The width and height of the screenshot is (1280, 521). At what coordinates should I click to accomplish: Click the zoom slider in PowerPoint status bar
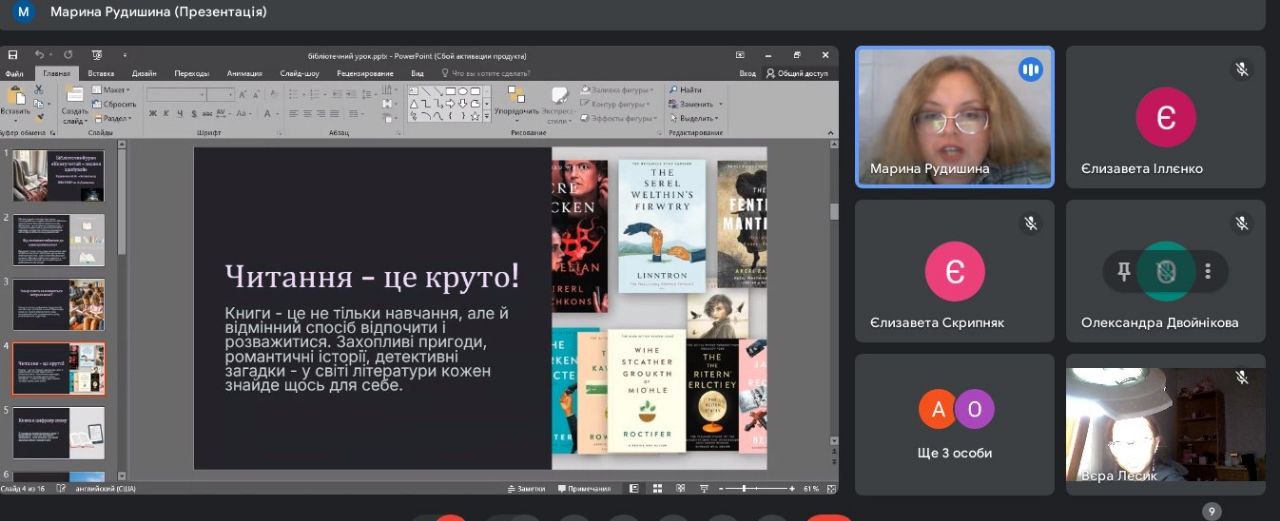click(x=746, y=489)
